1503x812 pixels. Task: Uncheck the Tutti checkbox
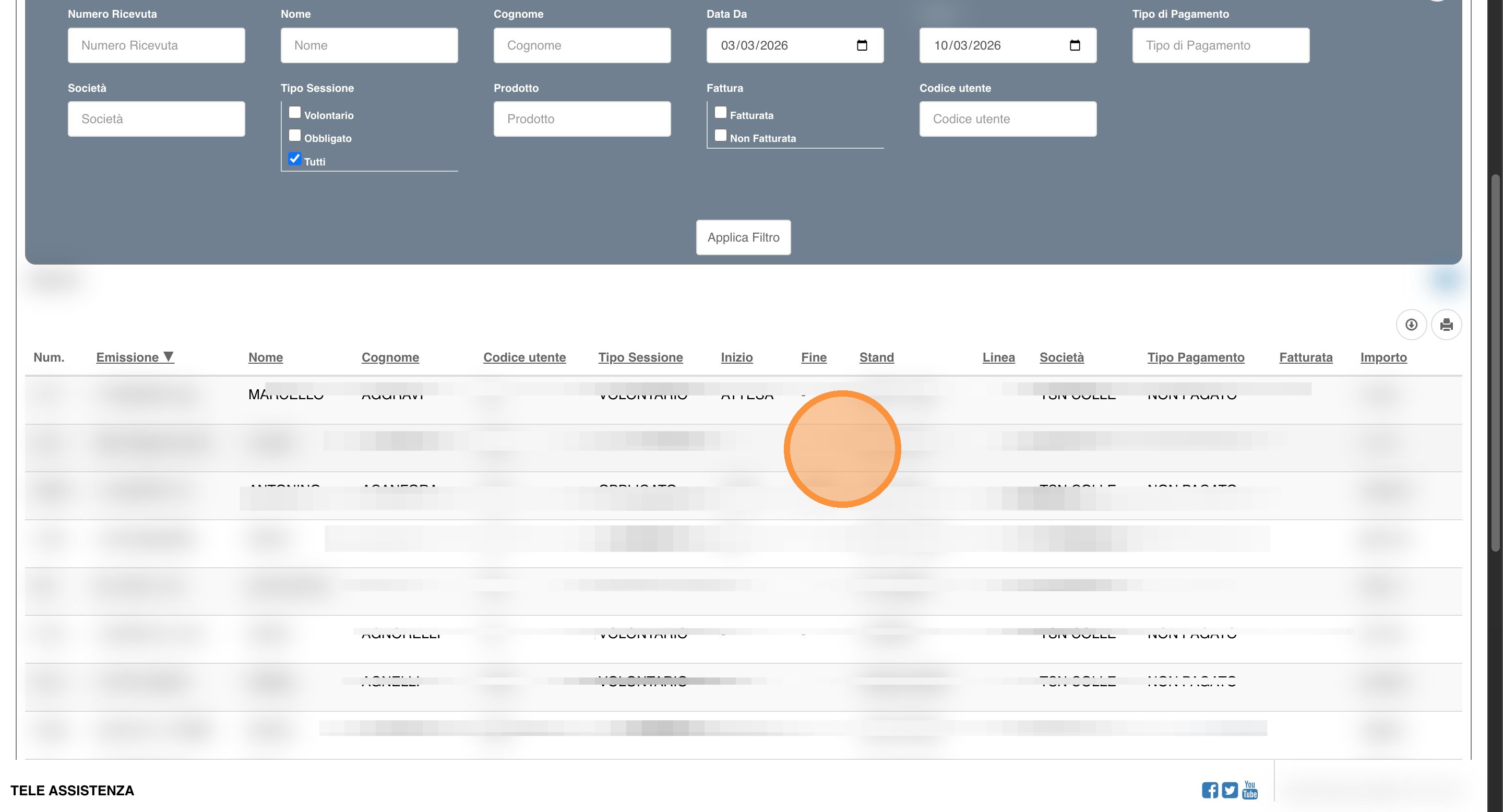pyautogui.click(x=295, y=159)
